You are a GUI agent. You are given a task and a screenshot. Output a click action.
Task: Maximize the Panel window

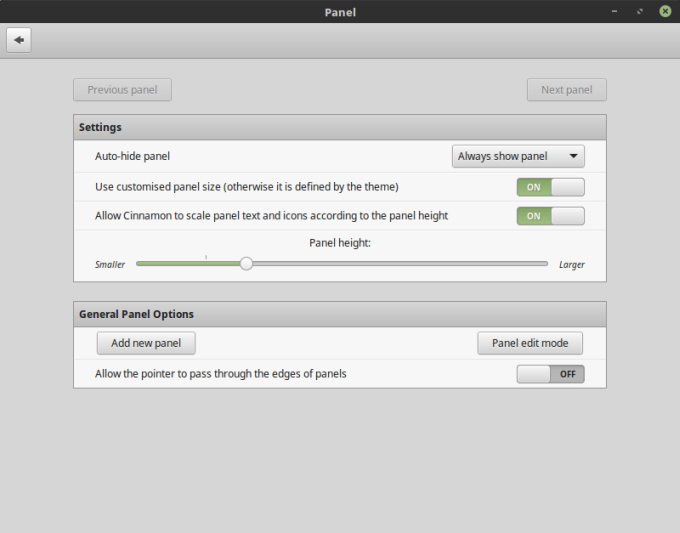coord(640,11)
